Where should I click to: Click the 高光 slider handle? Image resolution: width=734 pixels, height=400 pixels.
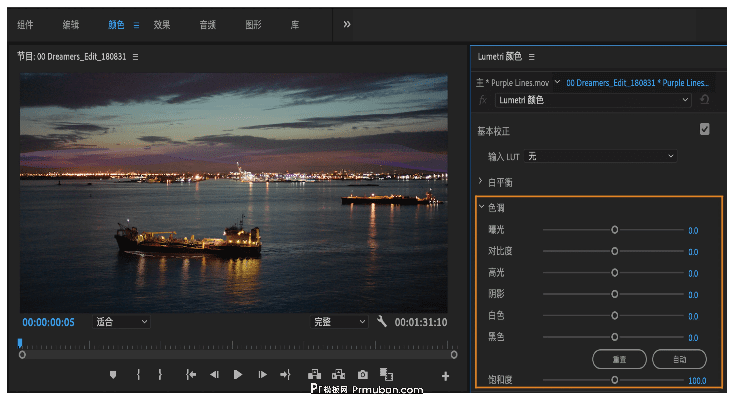point(615,273)
